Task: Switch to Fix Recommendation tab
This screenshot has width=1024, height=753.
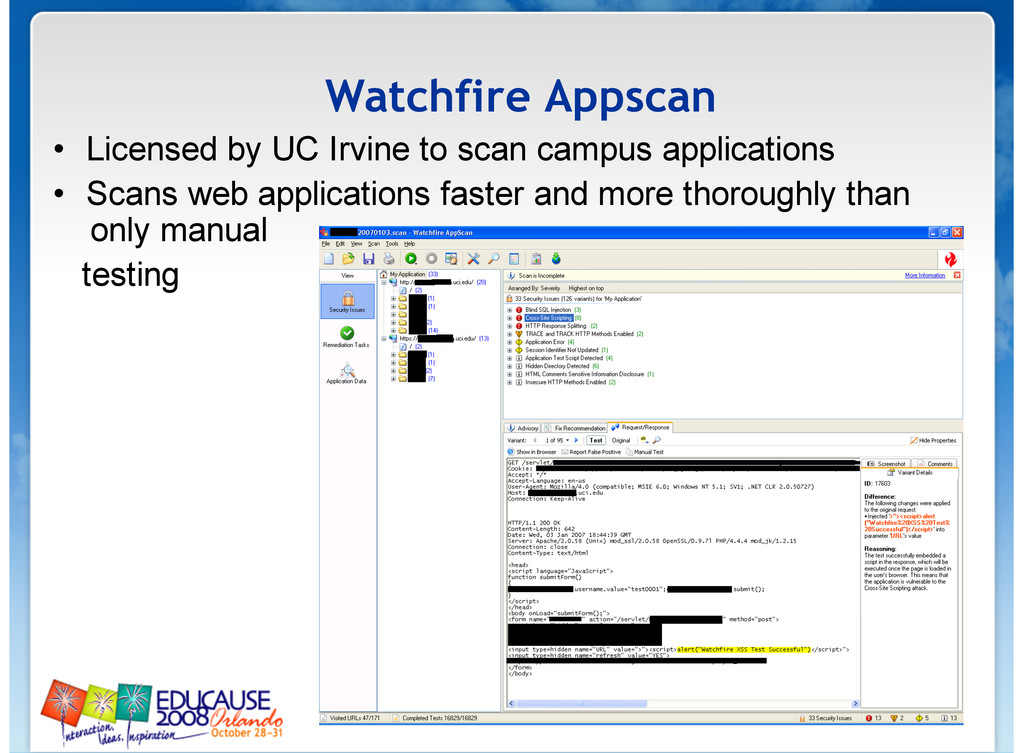Action: tap(575, 428)
